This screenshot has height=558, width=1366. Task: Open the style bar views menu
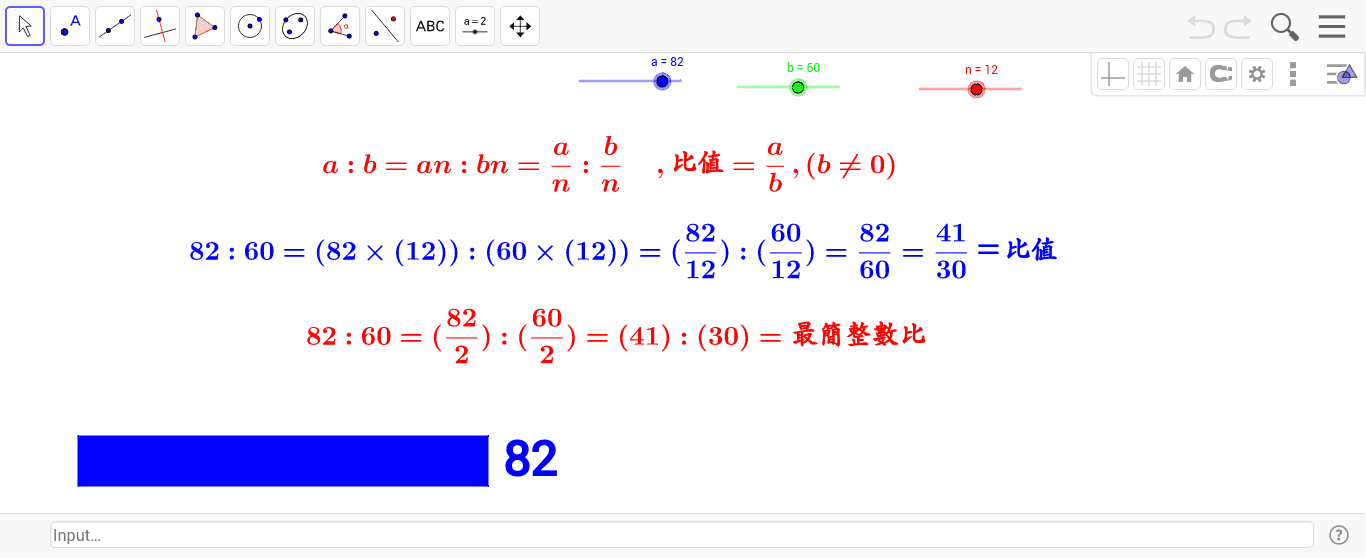(1341, 74)
